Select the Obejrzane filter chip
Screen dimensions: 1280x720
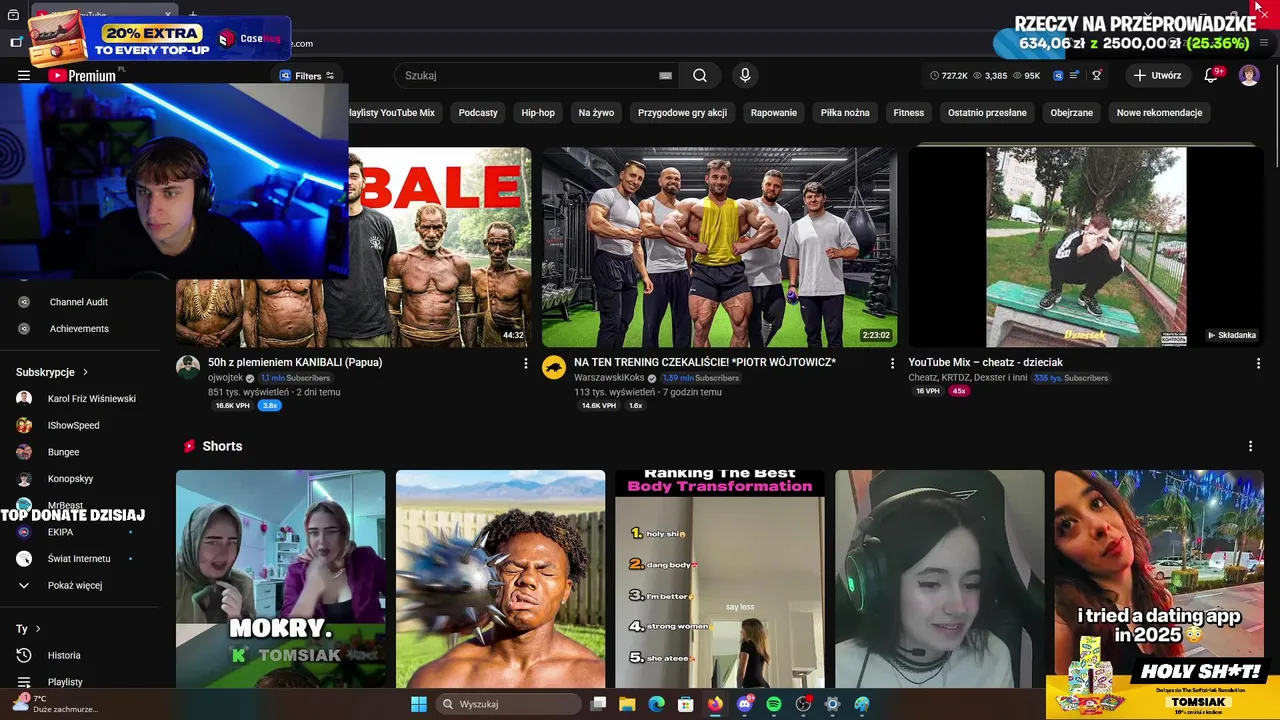(x=1072, y=113)
